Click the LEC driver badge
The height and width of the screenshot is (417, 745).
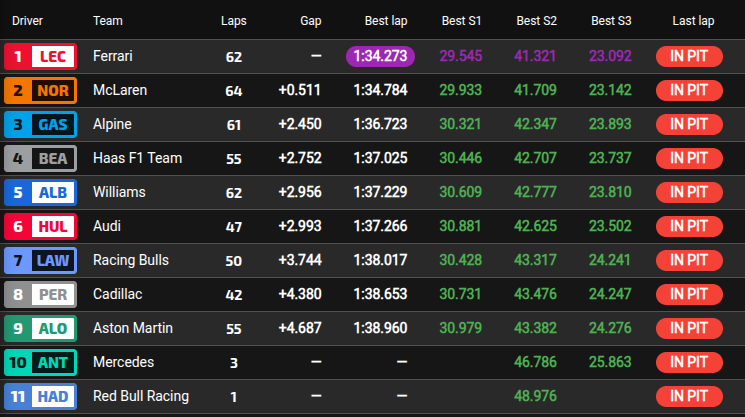(39, 57)
